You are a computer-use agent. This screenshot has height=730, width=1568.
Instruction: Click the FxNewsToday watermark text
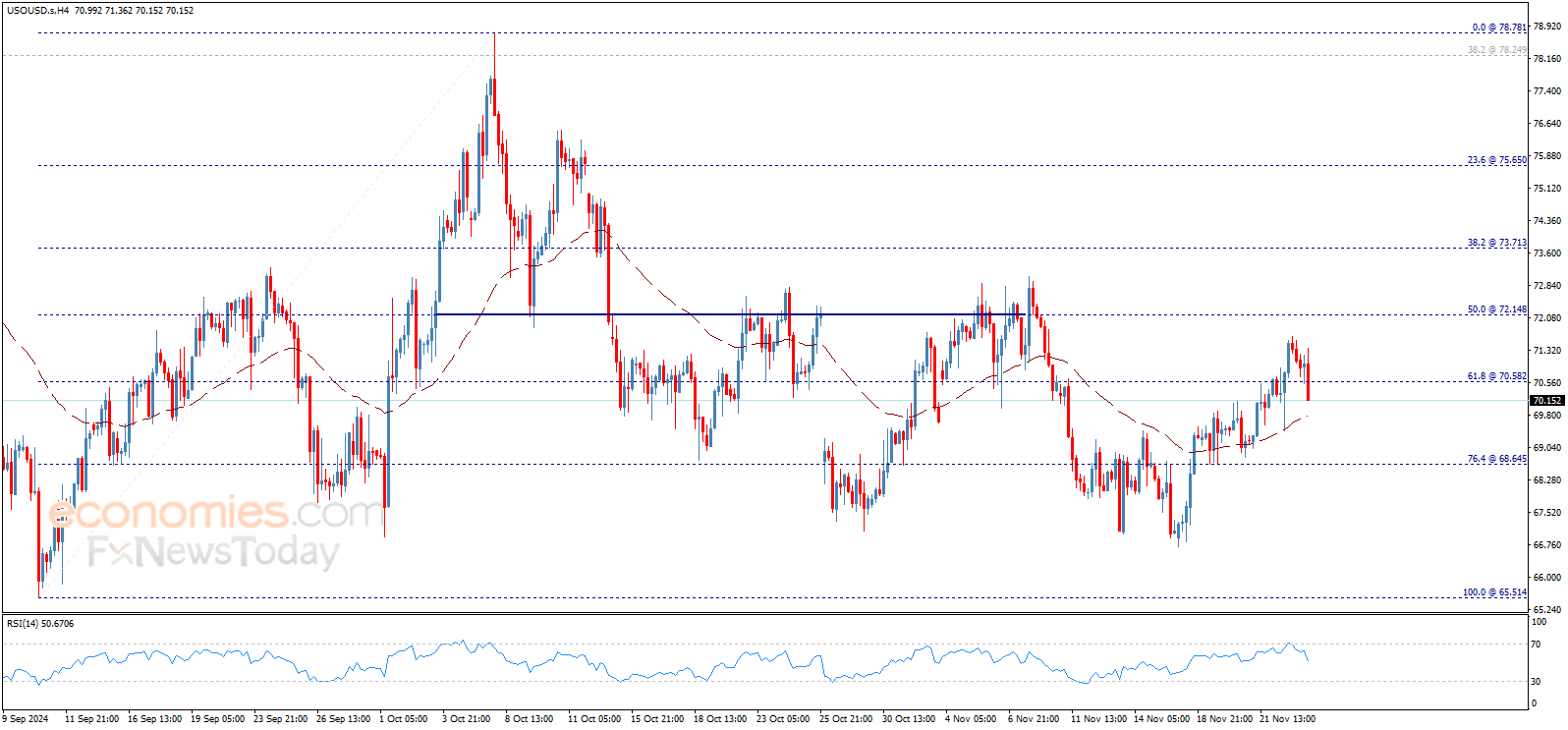[213, 552]
